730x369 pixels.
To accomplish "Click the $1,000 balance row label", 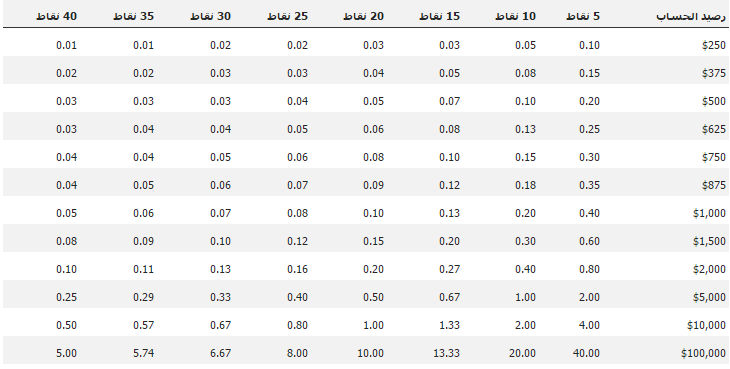I will click(x=710, y=213).
